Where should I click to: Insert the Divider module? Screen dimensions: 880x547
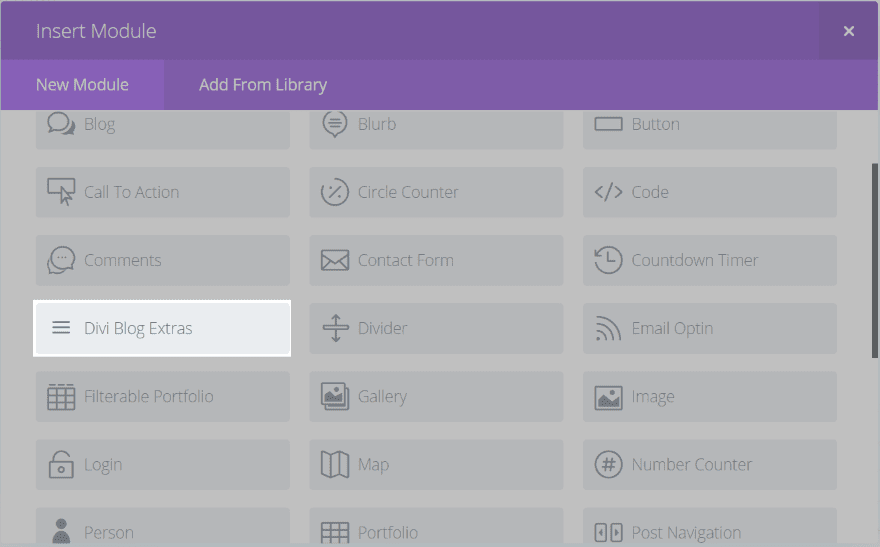(436, 328)
